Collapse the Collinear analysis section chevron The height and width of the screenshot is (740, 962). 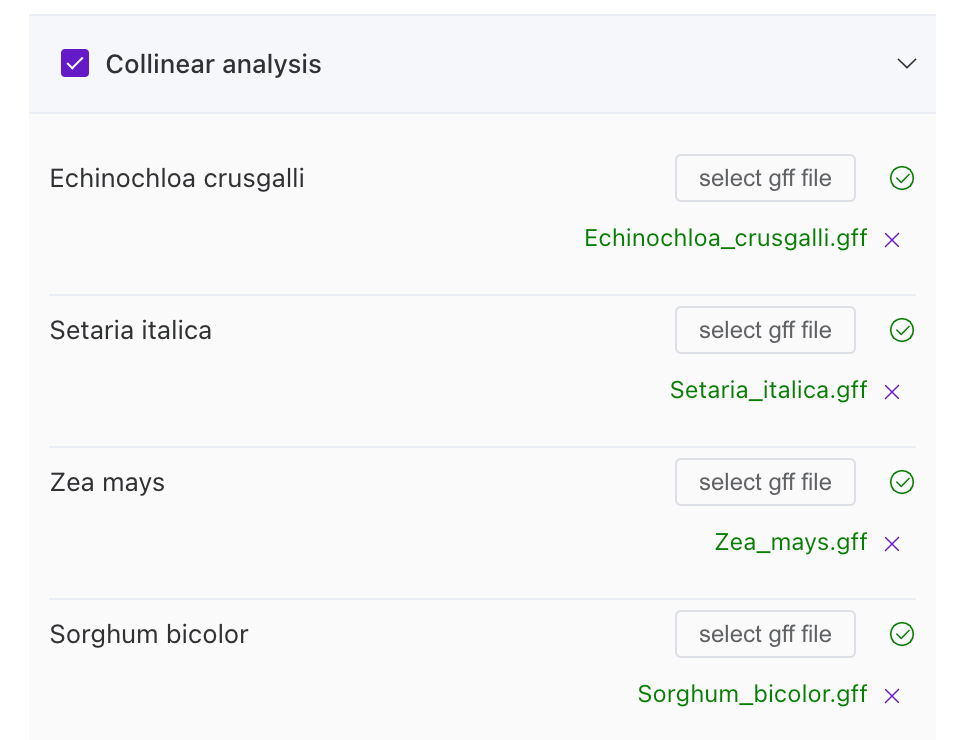(906, 64)
